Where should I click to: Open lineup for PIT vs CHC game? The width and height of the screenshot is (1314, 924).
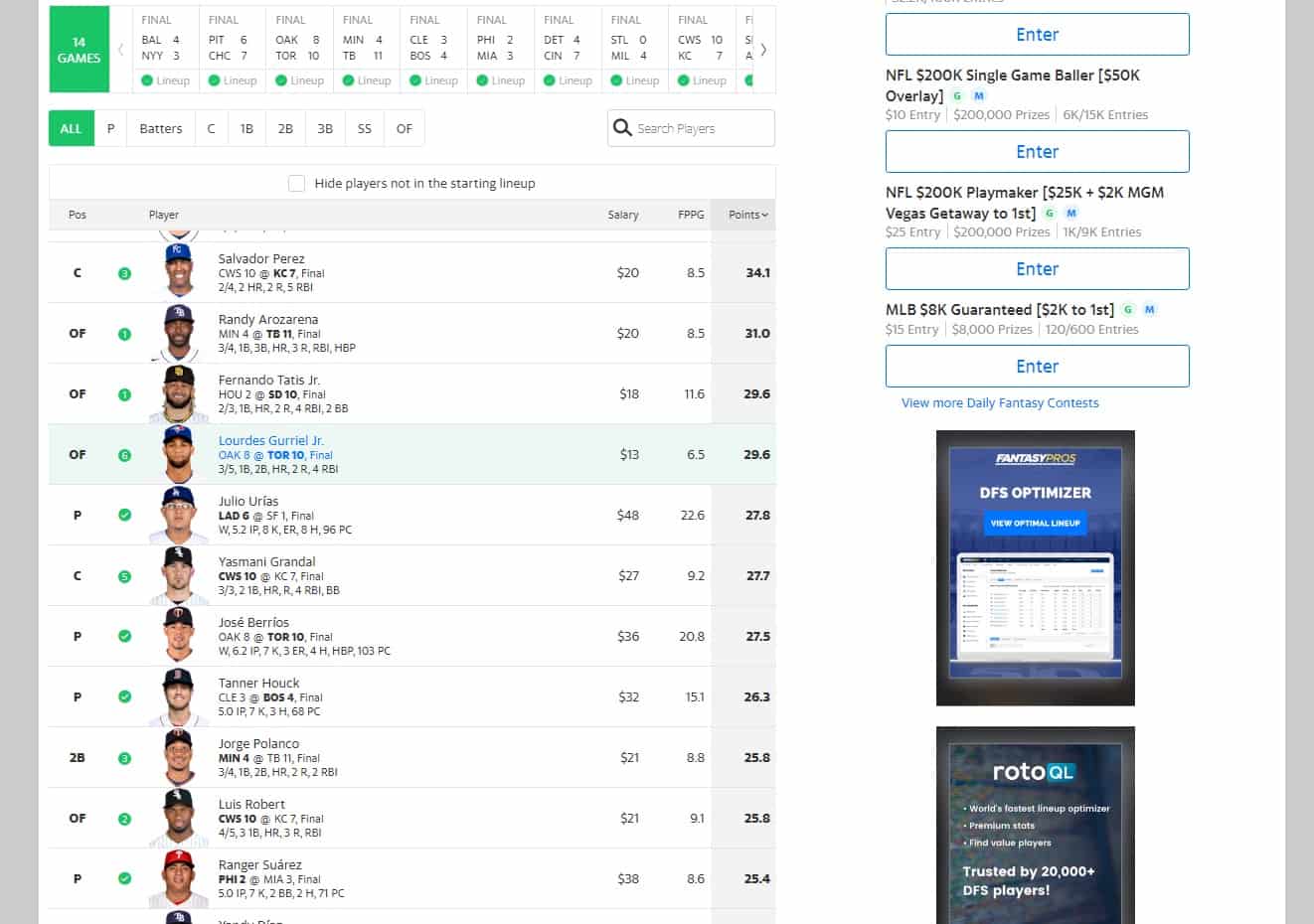(233, 80)
